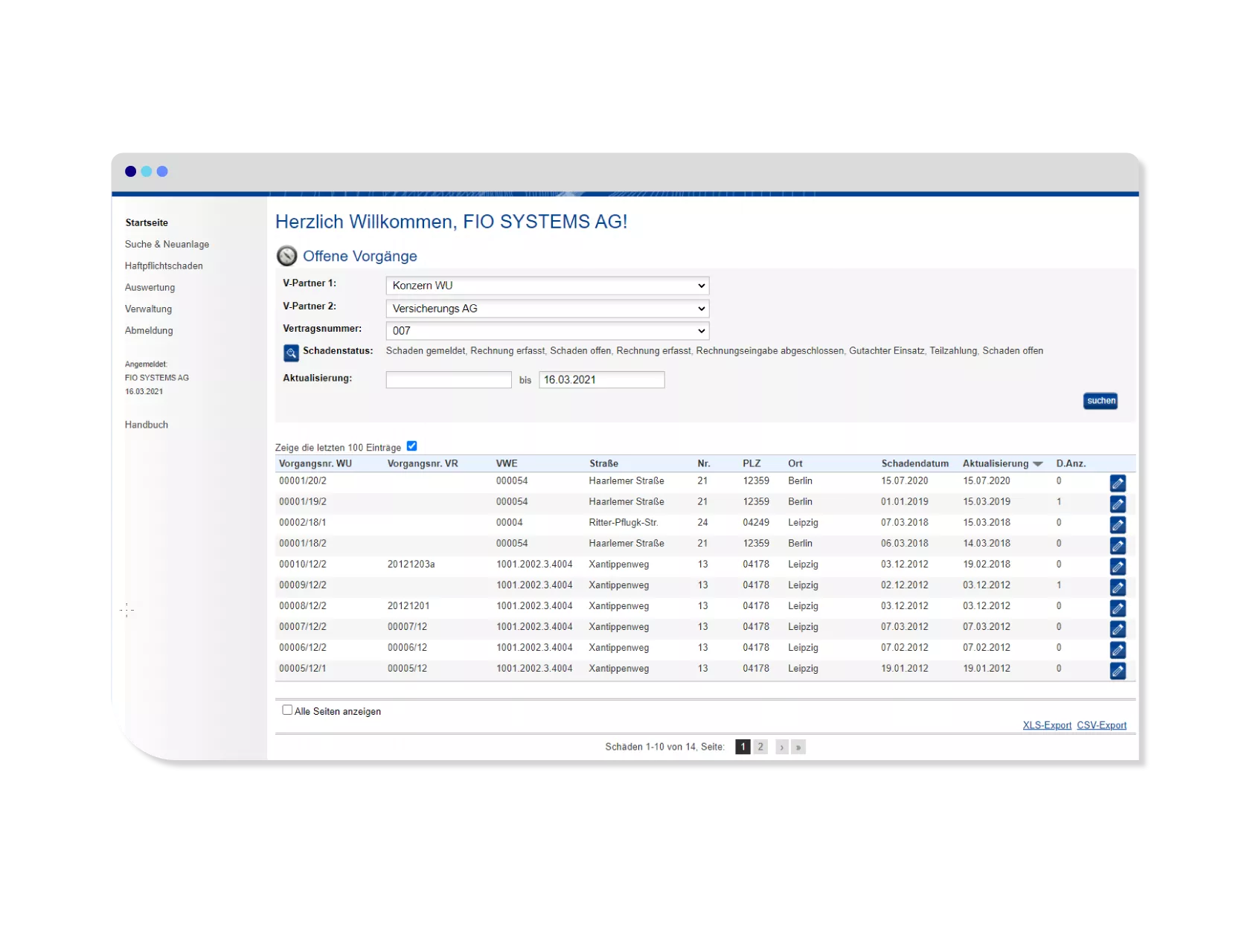This screenshot has width=1250, height=952.
Task: Open Suche & Neuanlage menu item
Action: point(167,244)
